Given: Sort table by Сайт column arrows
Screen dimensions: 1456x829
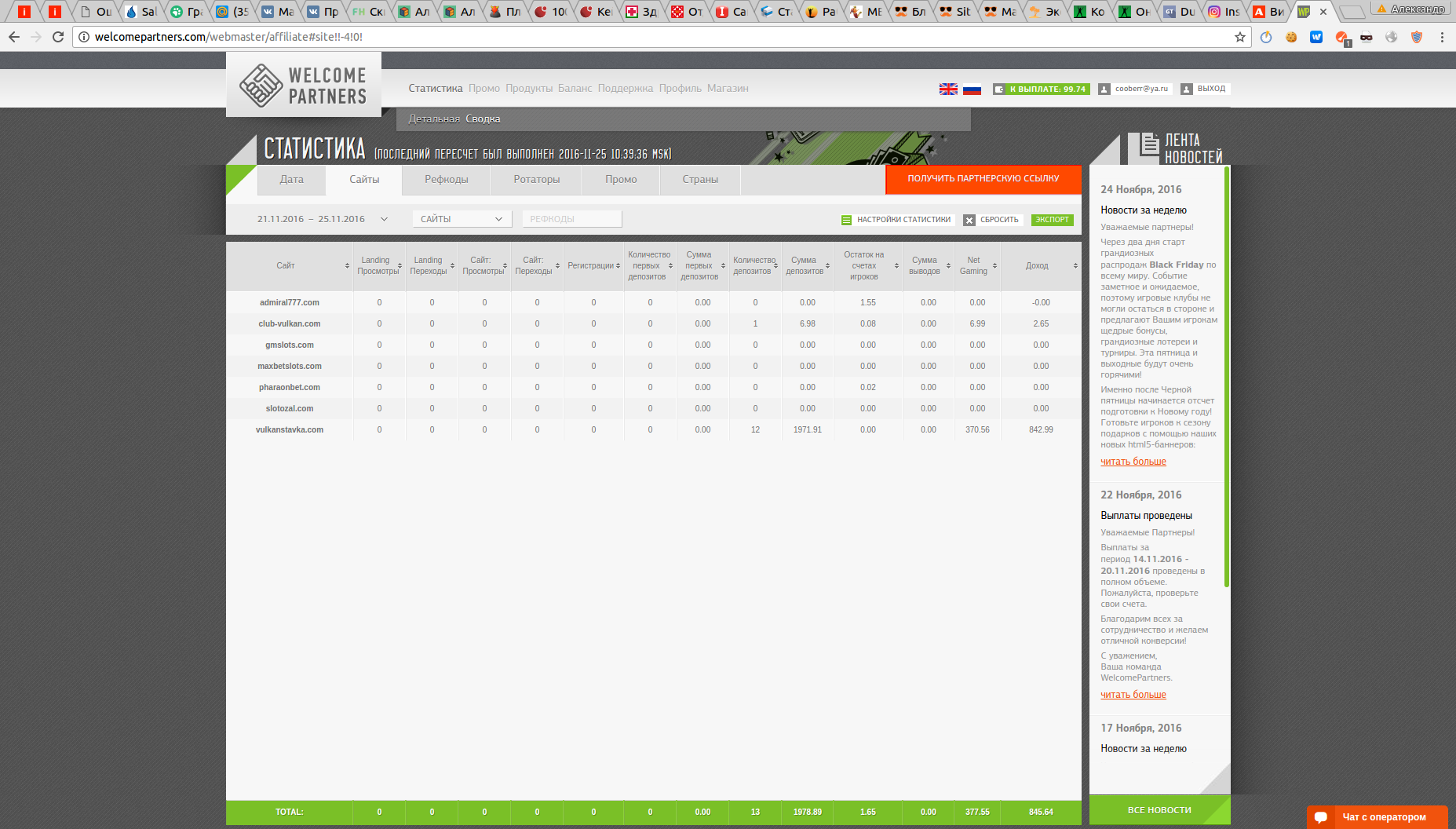Looking at the screenshot, I should click(347, 266).
